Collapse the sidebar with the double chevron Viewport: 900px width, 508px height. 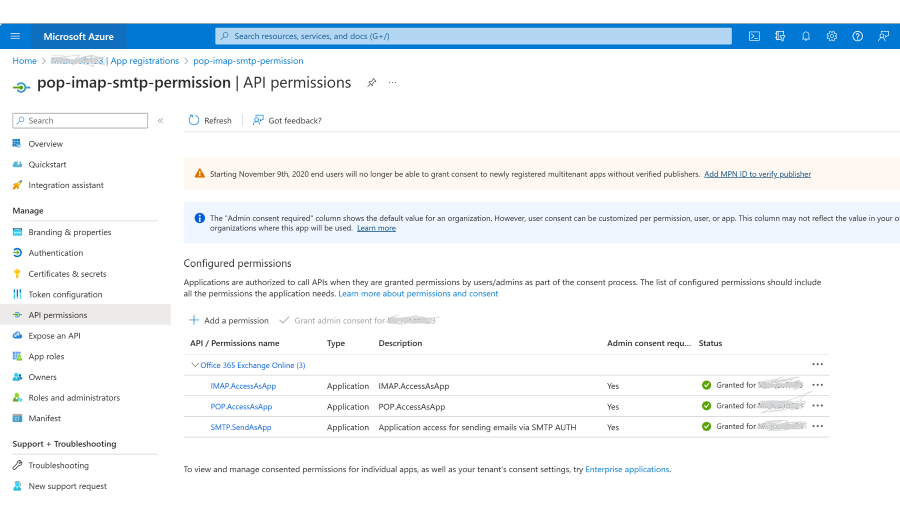160,121
